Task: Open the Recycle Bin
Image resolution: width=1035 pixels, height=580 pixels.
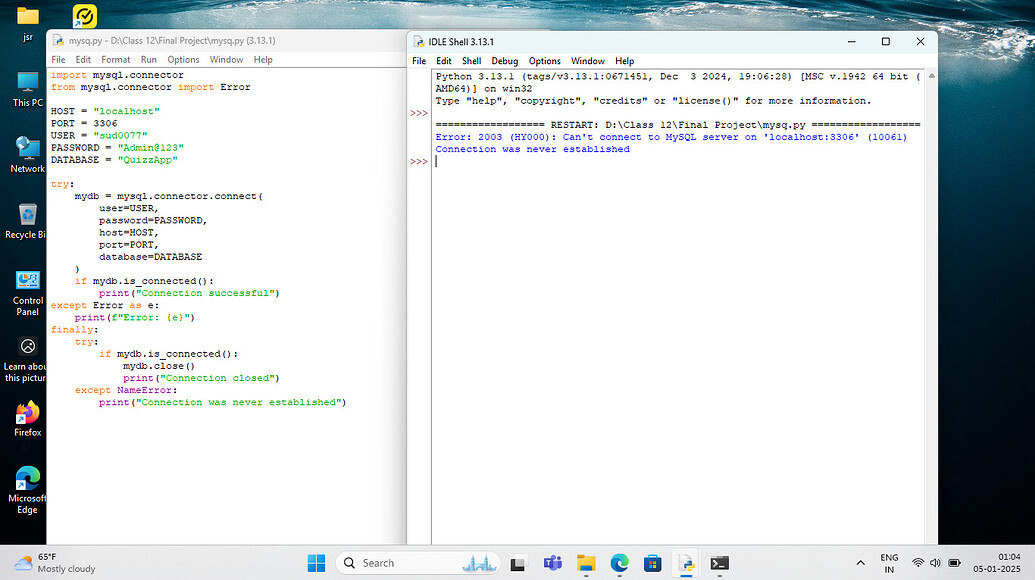Action: coord(26,215)
